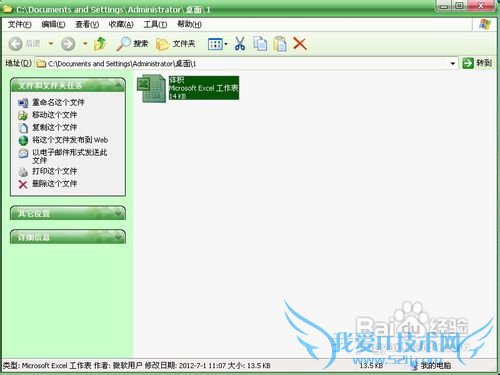Select the Excel worksheet file icon

[x=151, y=88]
